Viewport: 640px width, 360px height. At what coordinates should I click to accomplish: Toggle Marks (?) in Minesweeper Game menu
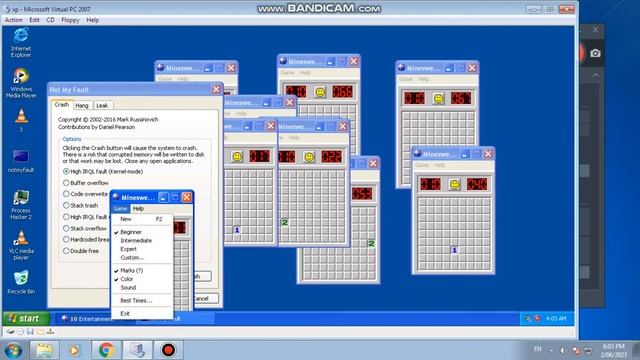point(142,270)
